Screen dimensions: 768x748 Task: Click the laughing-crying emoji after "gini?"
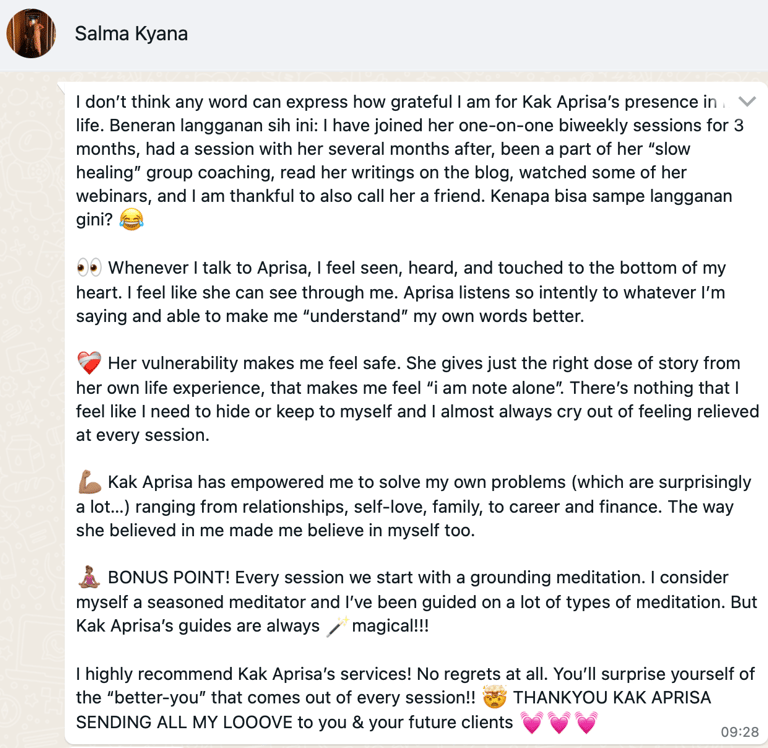pos(130,220)
